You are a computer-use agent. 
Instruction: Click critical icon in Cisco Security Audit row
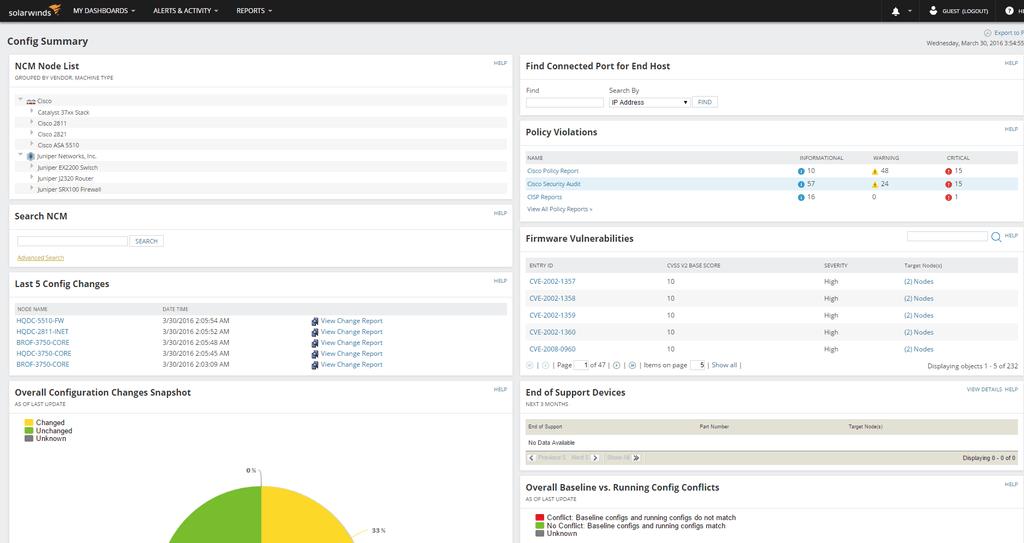click(x=948, y=184)
